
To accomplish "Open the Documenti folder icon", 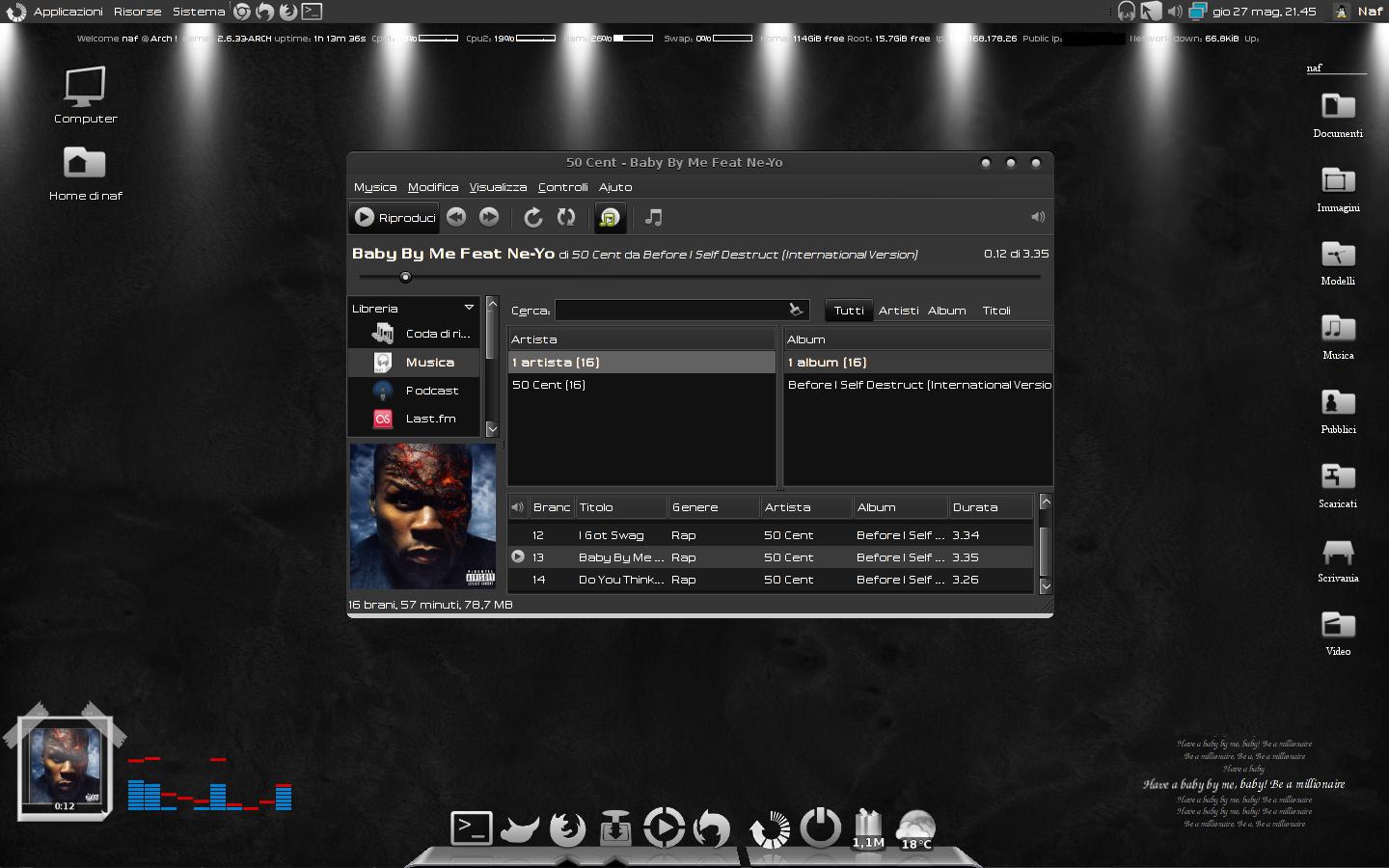I will pyautogui.click(x=1338, y=115).
